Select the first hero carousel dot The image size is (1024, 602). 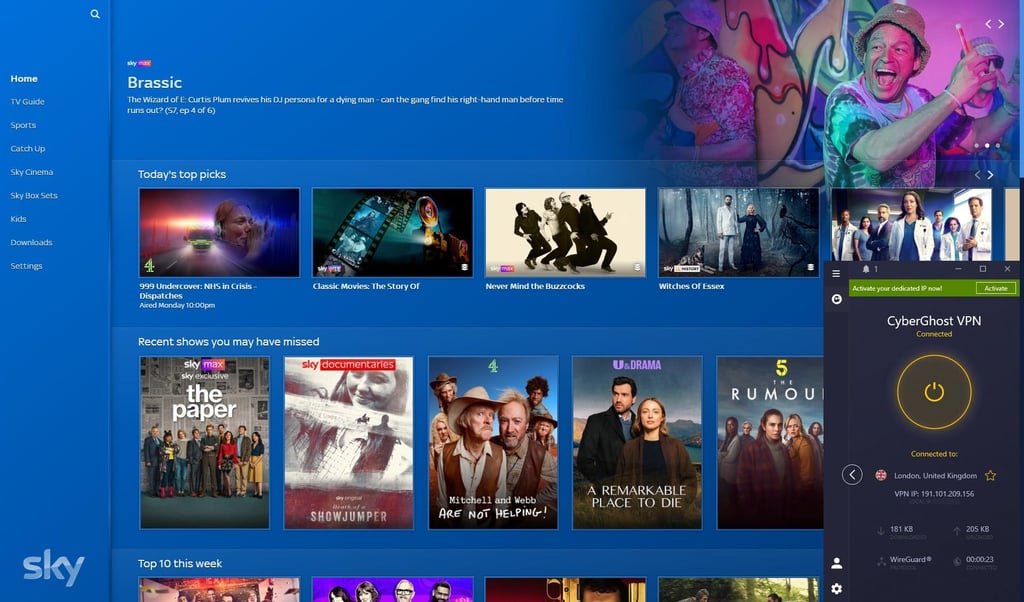click(976, 146)
